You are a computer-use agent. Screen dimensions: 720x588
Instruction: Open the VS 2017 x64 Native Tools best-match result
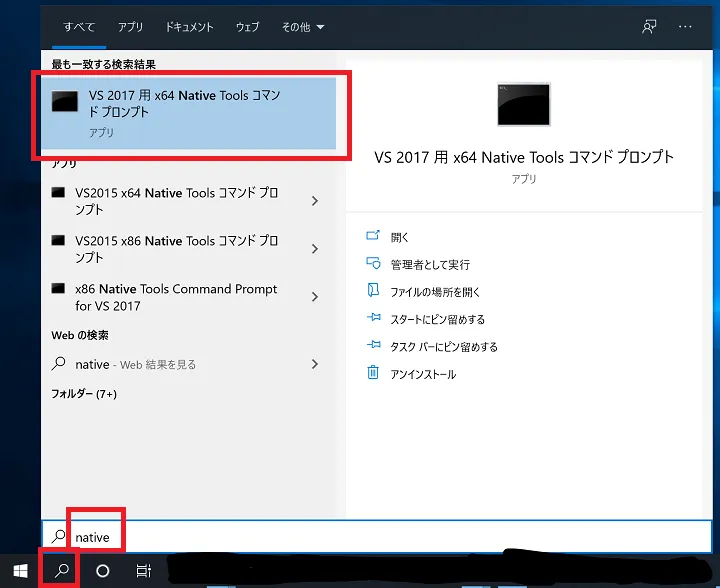point(188,113)
